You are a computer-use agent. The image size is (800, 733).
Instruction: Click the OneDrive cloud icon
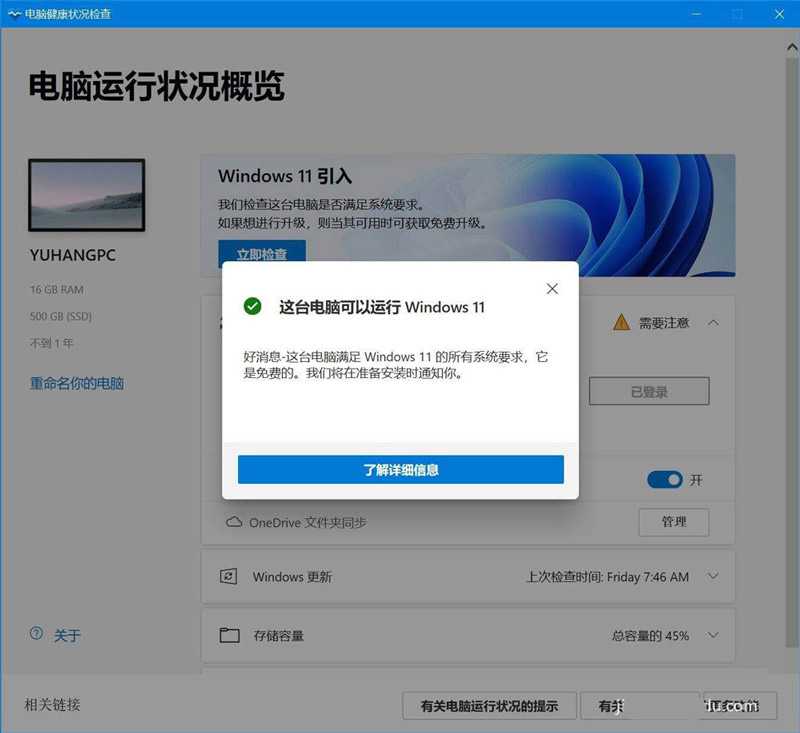point(234,522)
